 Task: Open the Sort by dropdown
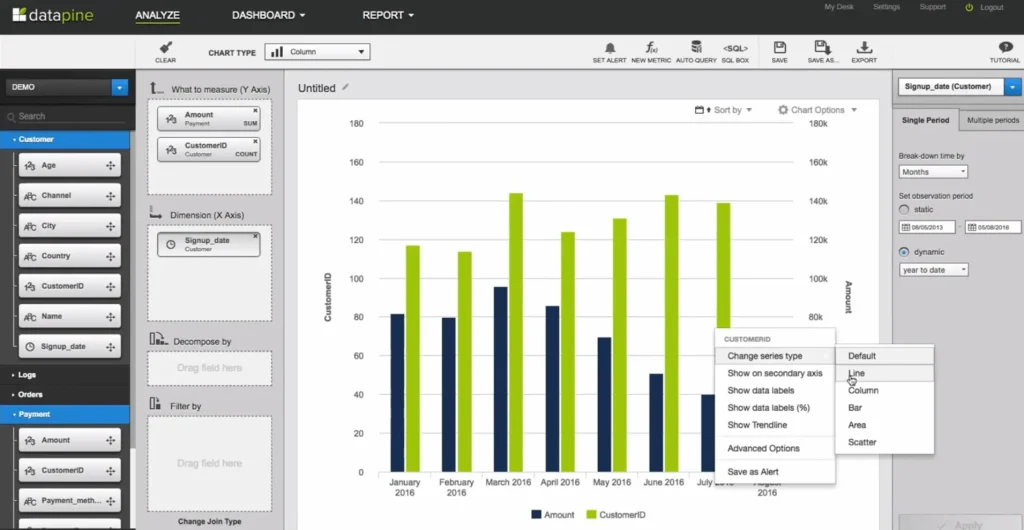pos(724,110)
